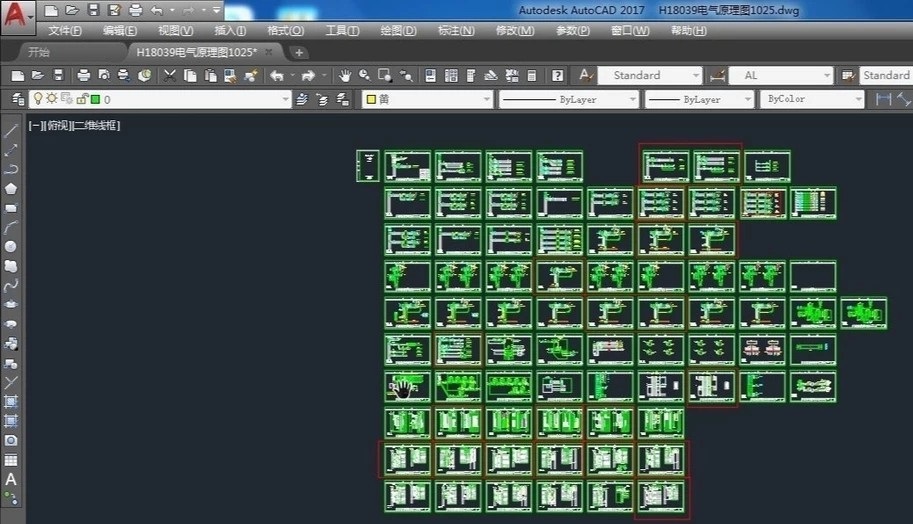Click the Dimension Style manager icon
The width and height of the screenshot is (913, 524).
coord(717,75)
